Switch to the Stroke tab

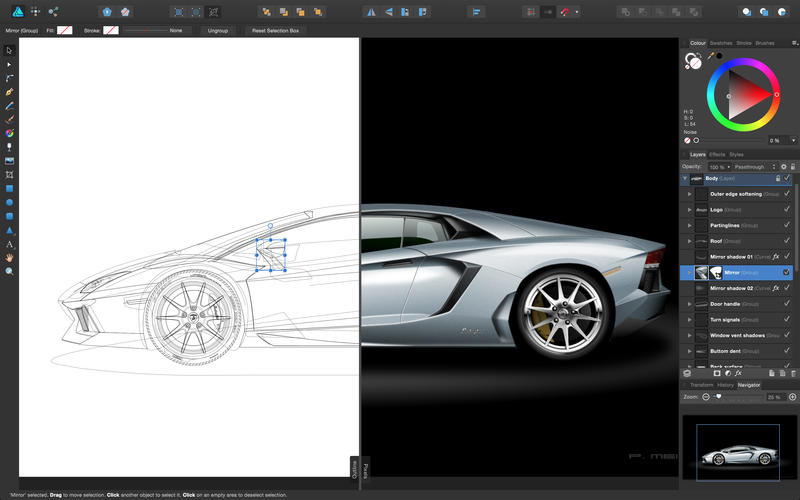point(744,43)
